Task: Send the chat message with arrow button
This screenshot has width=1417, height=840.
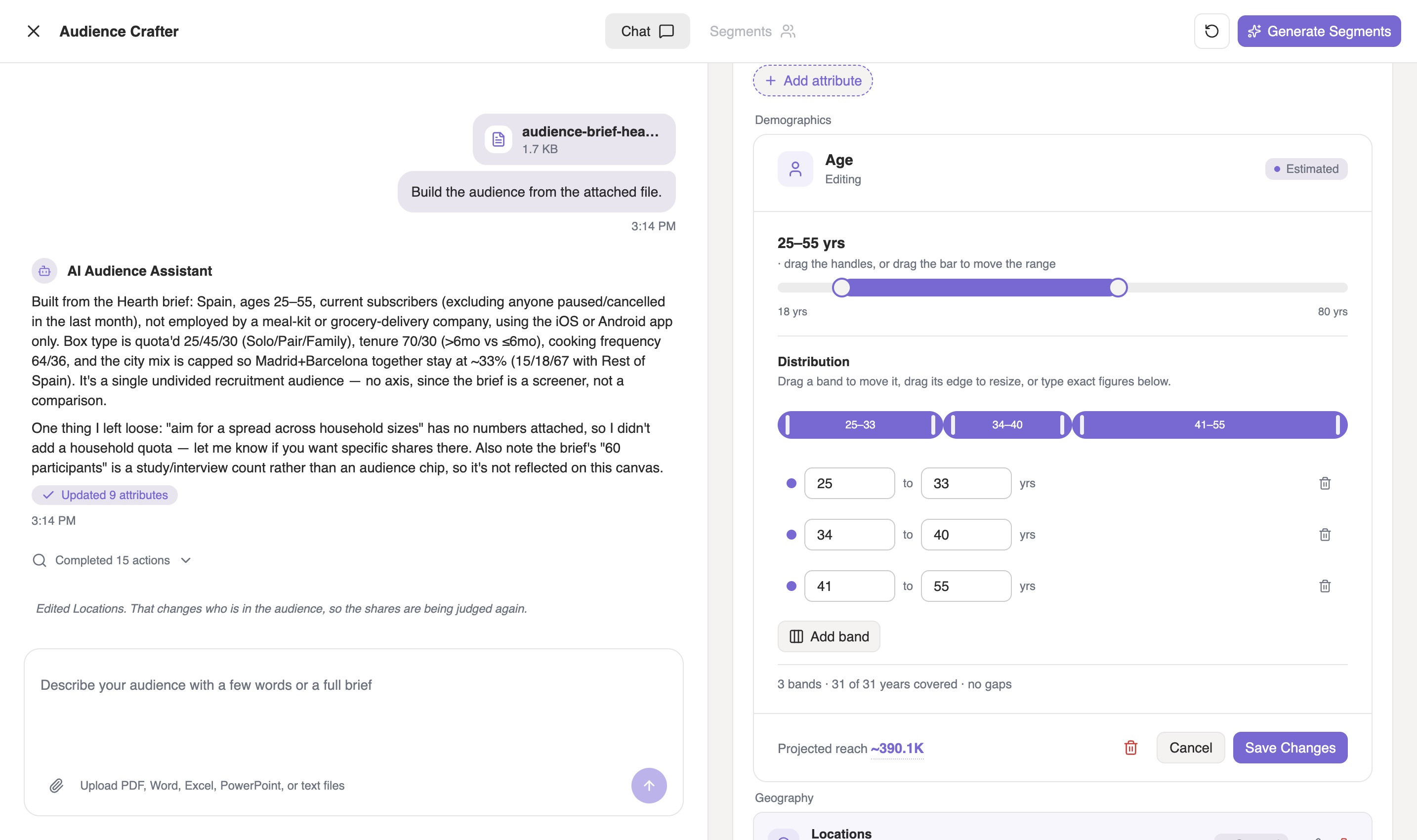Action: 649,785
